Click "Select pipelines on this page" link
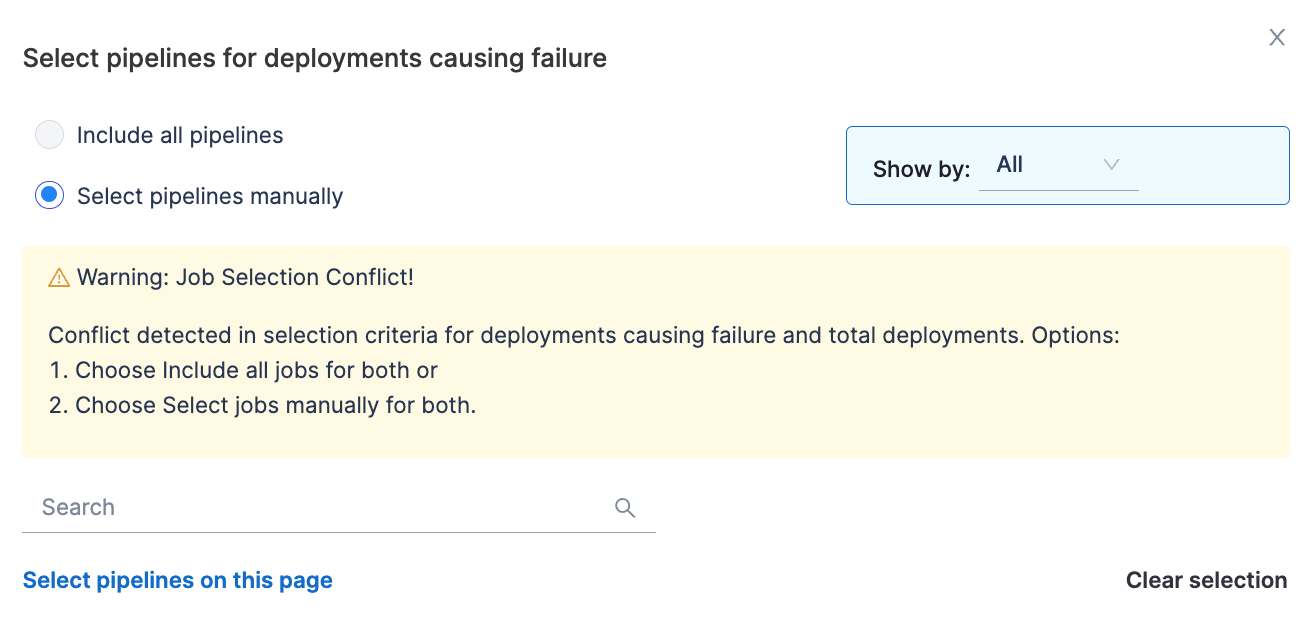Viewport: 1314px width, 630px height. (x=178, y=581)
